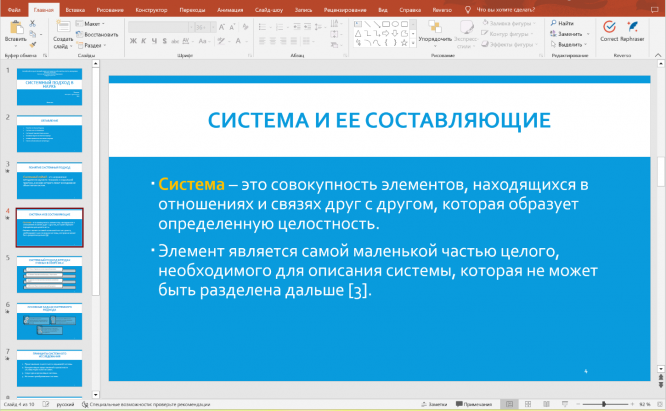Click the 'Что вы хотите сделать?' search box
The image size is (666, 411).
point(518,8)
